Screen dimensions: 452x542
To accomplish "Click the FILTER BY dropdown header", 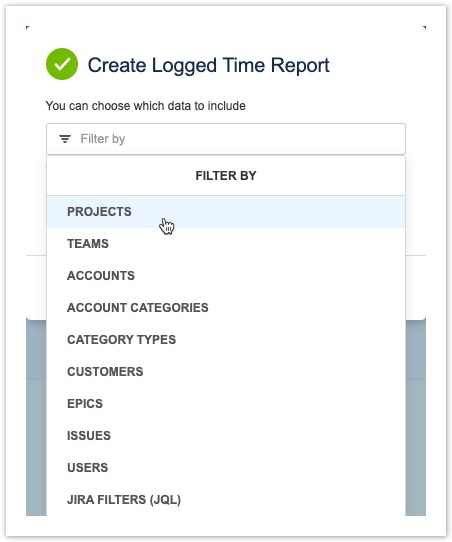I will click(x=226, y=176).
